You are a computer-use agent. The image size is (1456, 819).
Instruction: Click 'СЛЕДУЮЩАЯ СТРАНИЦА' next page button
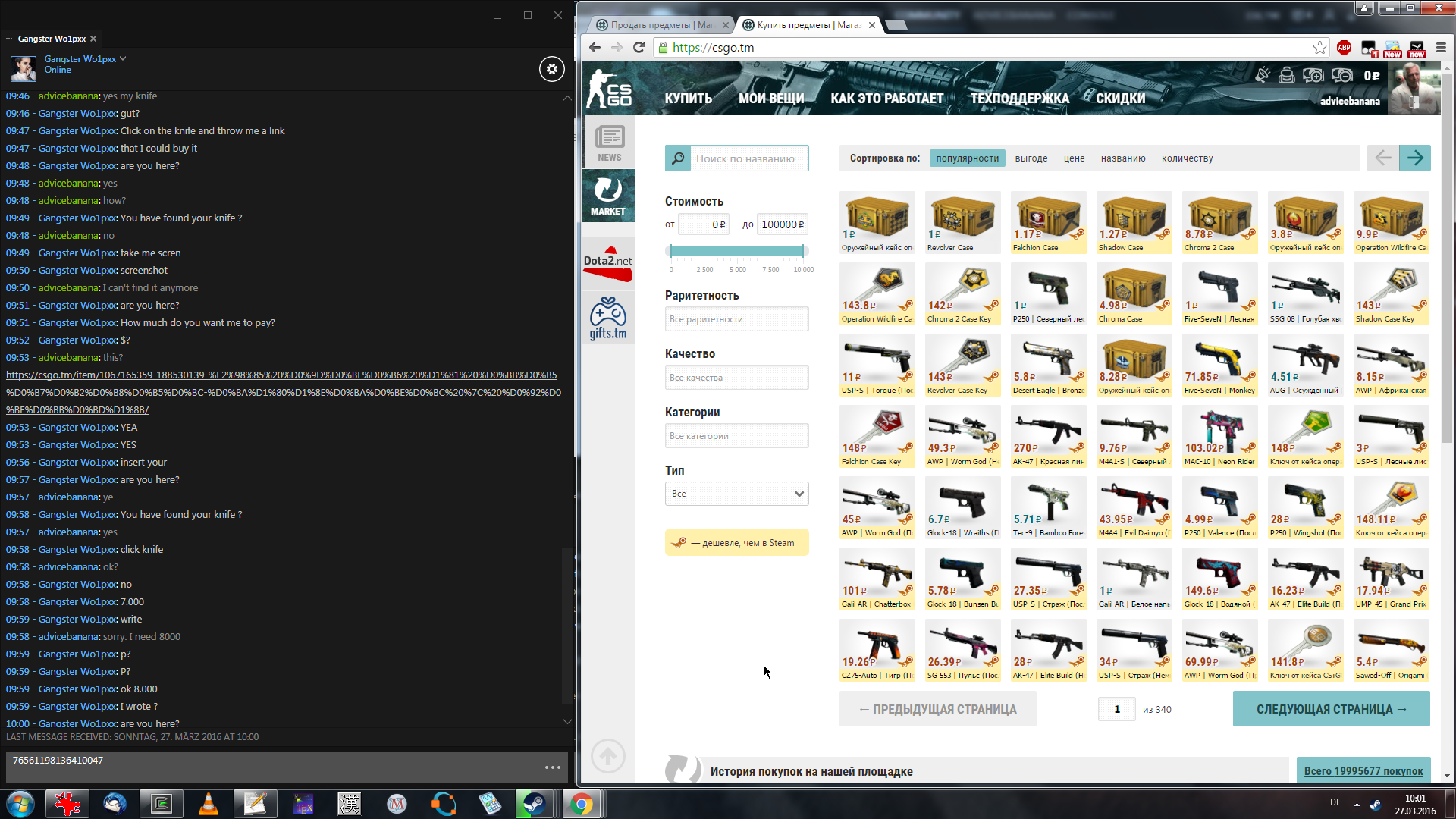(1331, 709)
